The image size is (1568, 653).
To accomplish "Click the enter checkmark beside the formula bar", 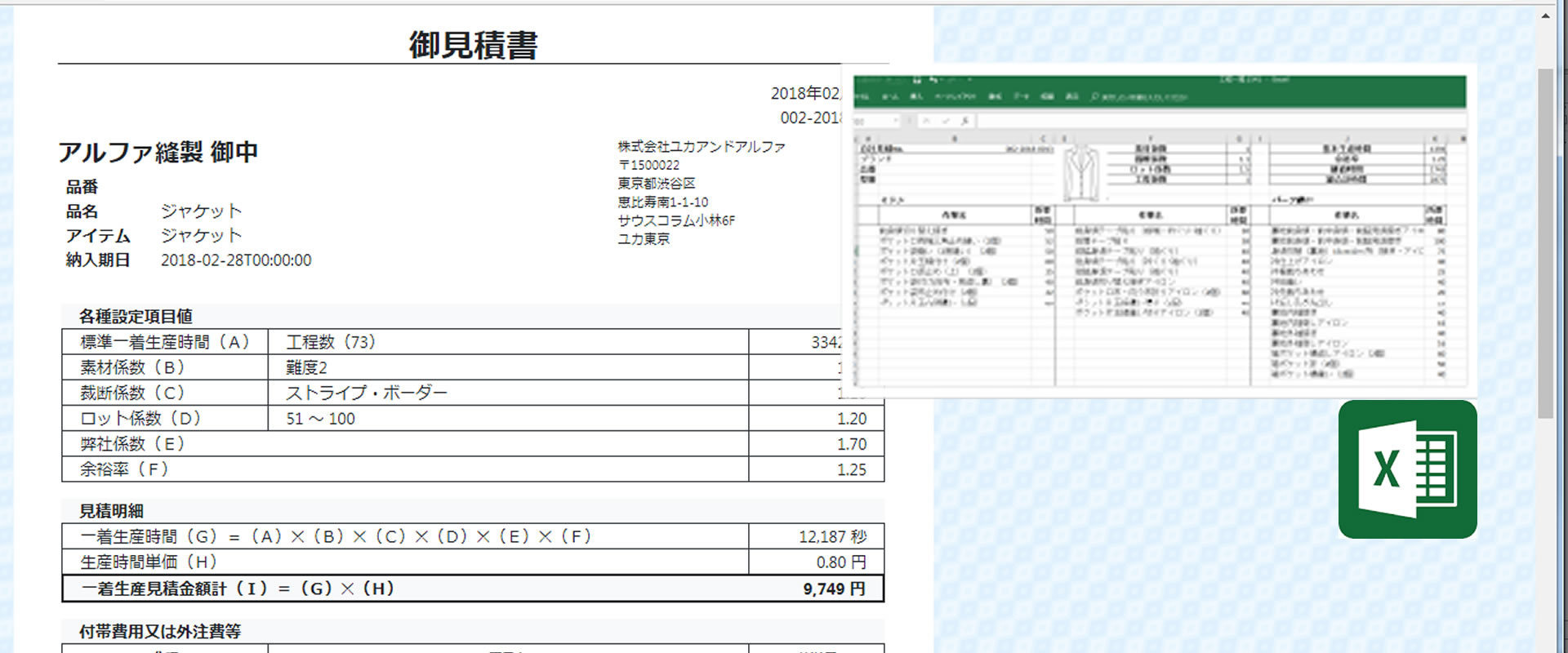I will pyautogui.click(x=946, y=121).
